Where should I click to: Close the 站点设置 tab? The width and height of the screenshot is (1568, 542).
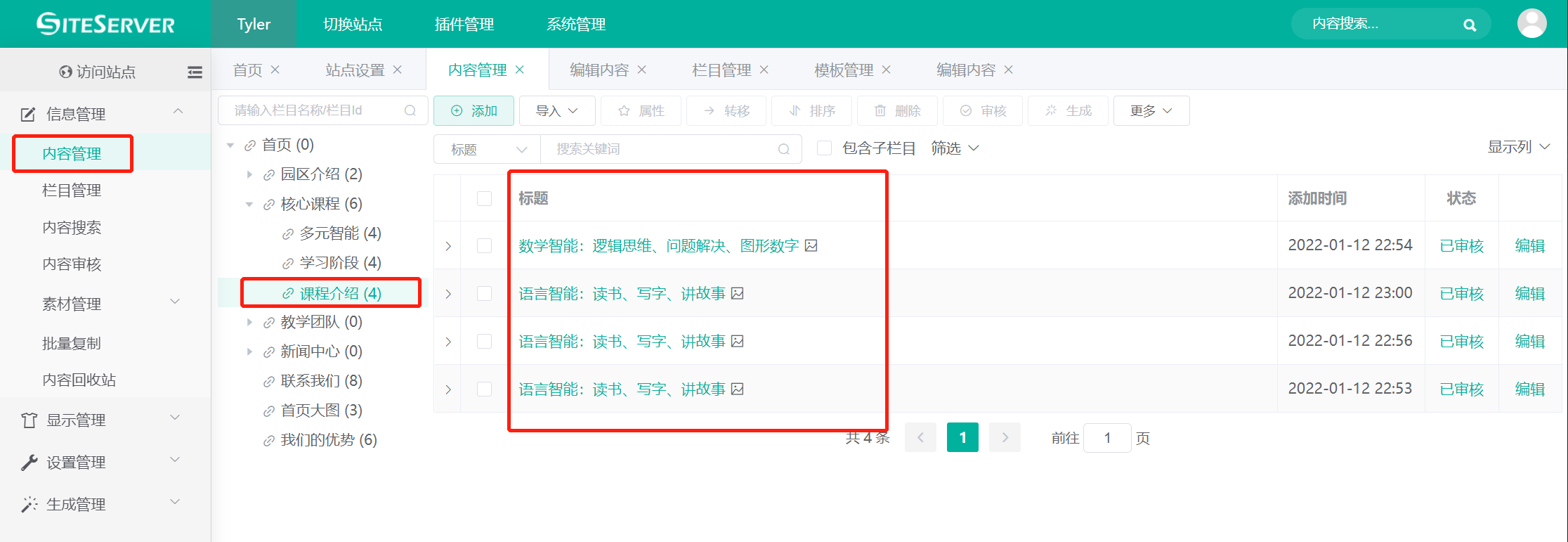pos(398,70)
